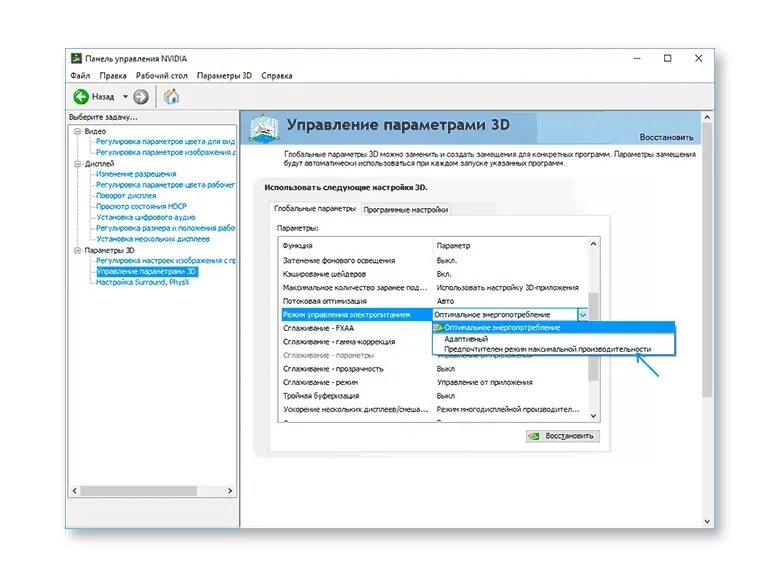
Task: Click the Параметр column header
Action: point(453,246)
